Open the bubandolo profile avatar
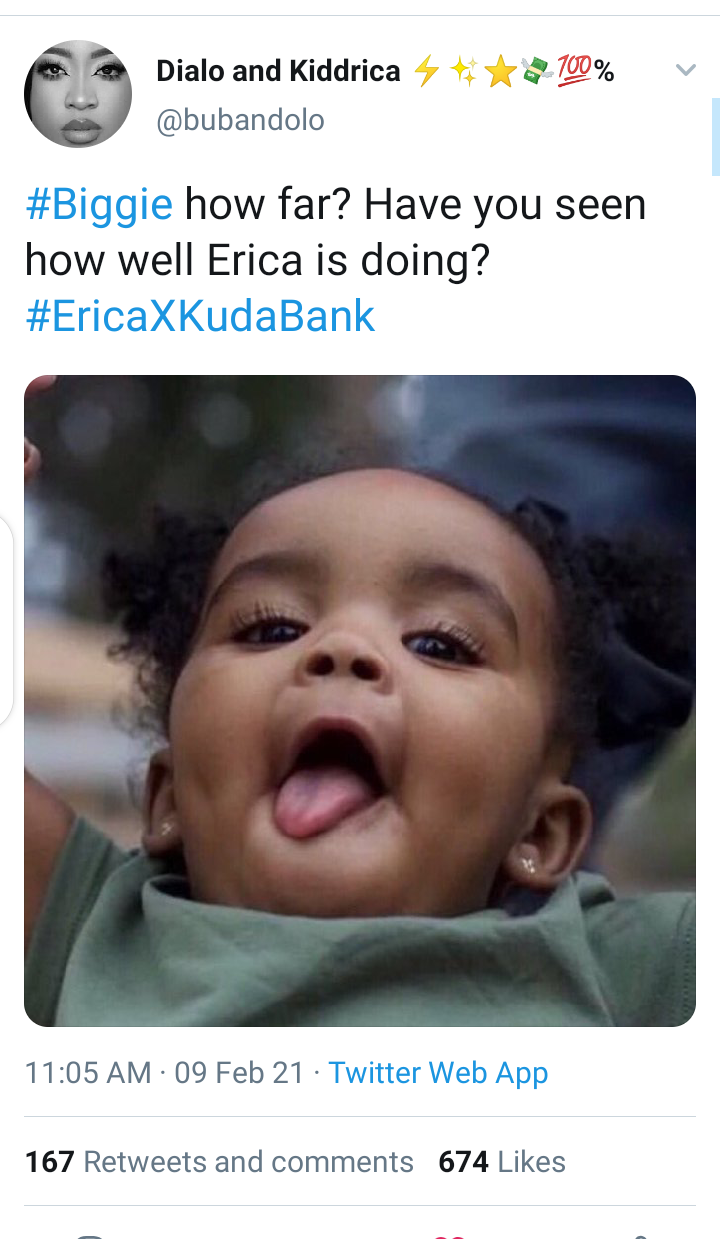 78,94
